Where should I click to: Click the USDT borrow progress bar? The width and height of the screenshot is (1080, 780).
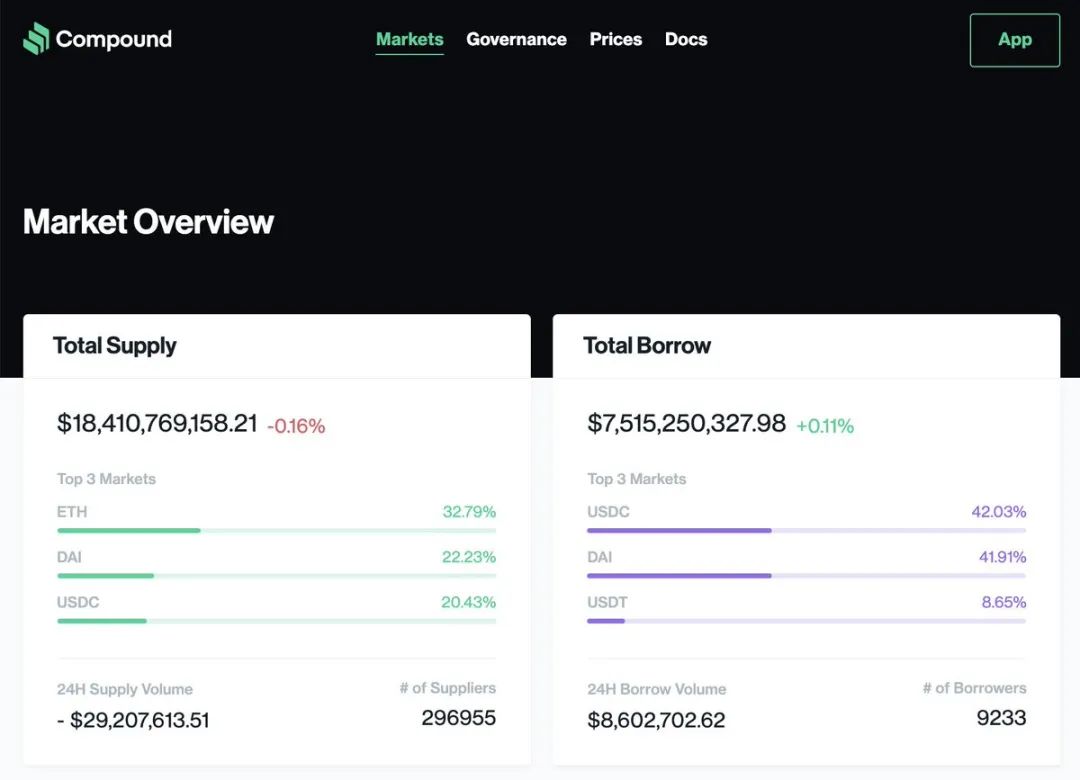807,621
